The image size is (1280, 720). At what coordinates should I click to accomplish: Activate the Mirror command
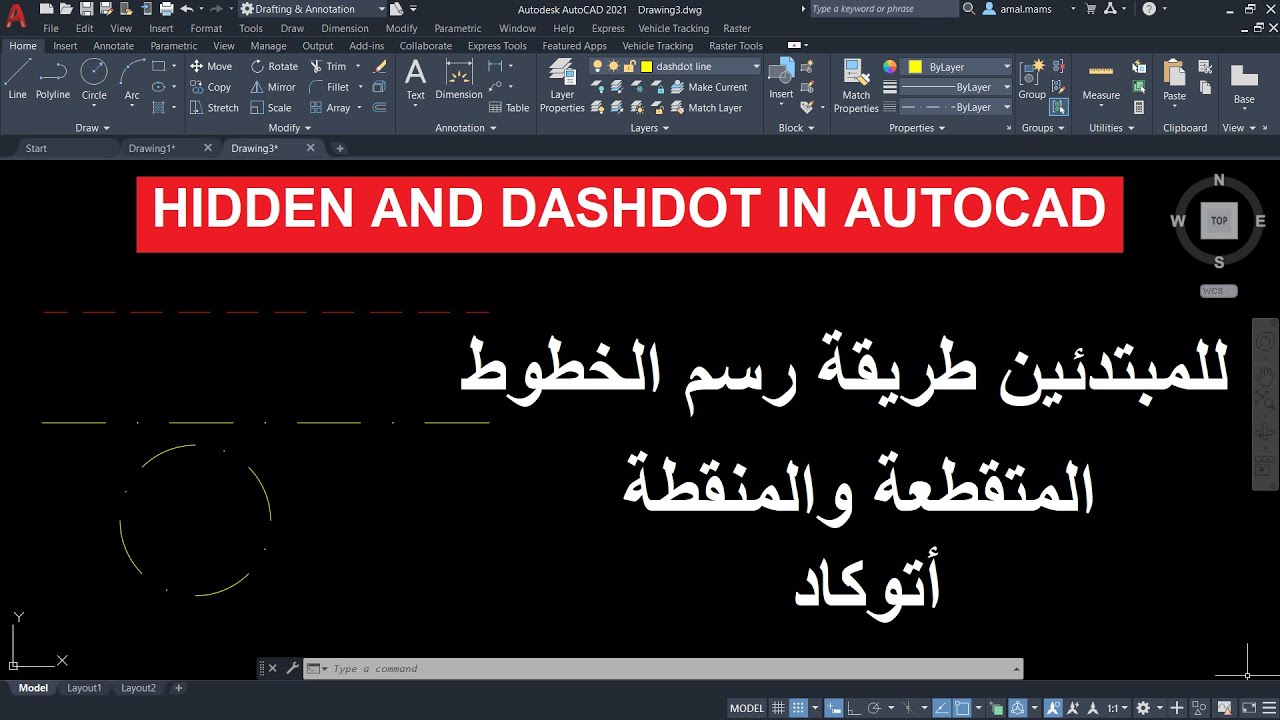coord(273,87)
